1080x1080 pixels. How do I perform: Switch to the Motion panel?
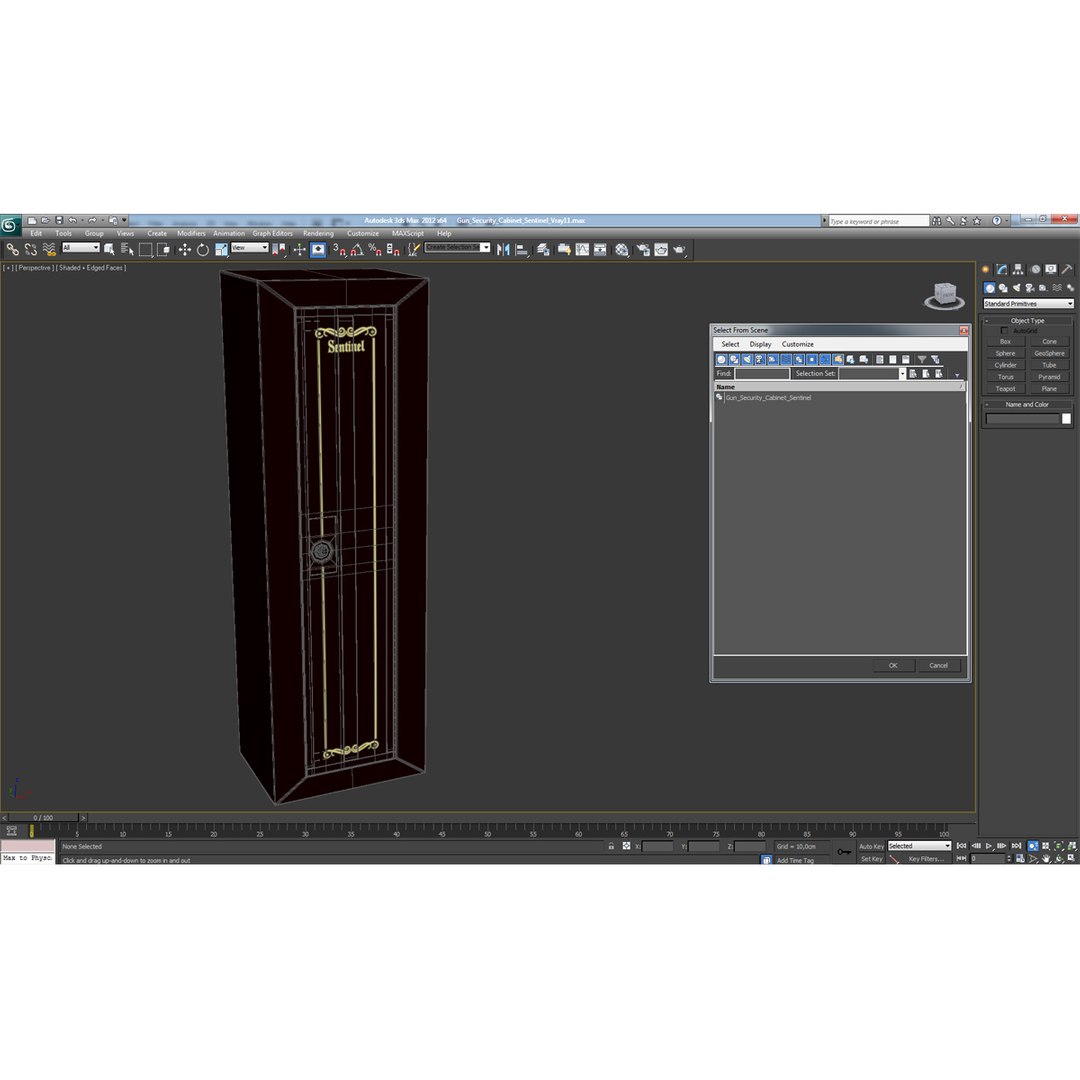(x=1035, y=269)
